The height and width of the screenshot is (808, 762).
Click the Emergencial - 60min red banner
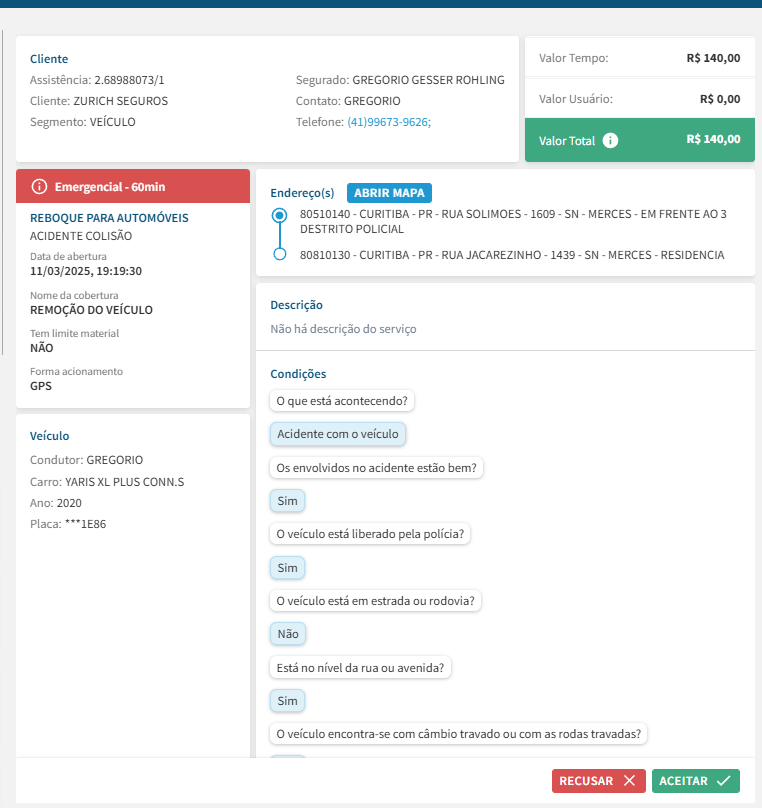[x=133, y=187]
